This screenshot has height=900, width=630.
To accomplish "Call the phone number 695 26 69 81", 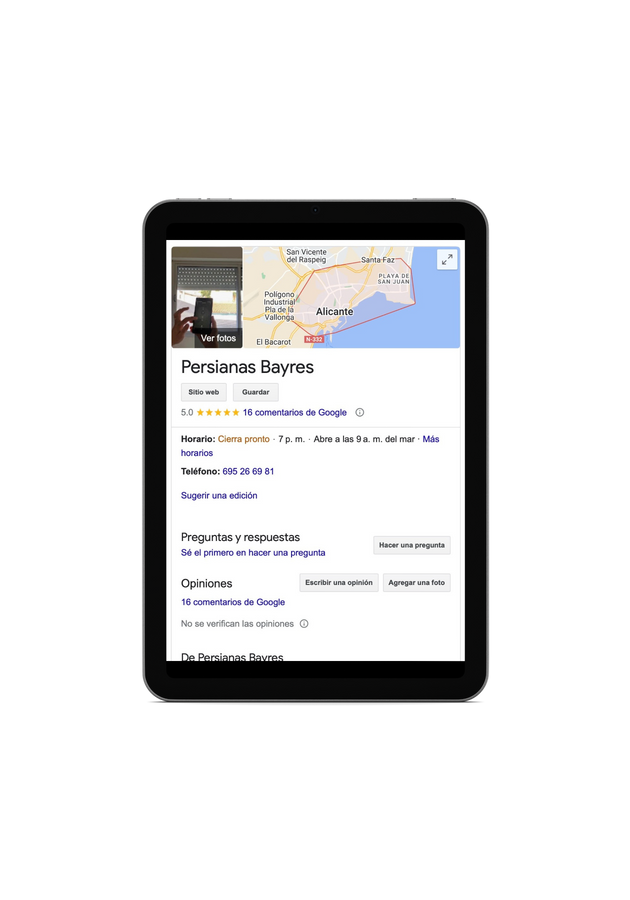I will [x=248, y=471].
